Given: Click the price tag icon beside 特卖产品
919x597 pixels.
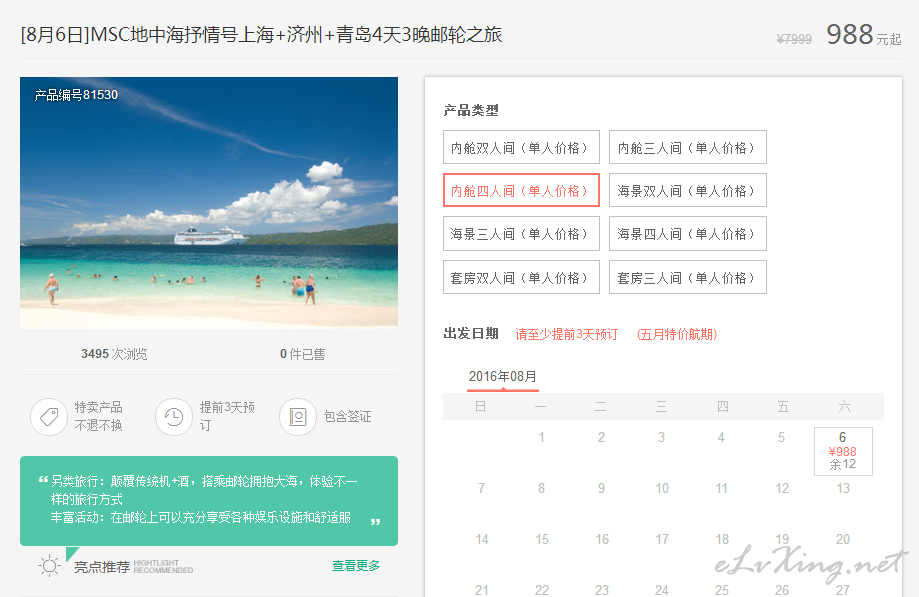Looking at the screenshot, I should [x=49, y=417].
